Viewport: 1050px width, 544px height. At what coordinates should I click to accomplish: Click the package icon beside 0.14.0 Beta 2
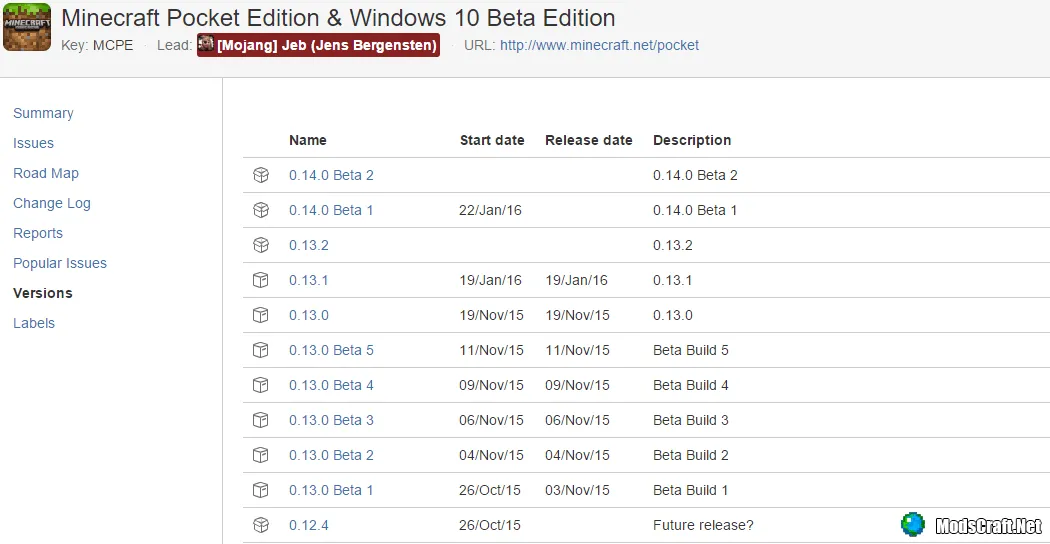tap(261, 175)
